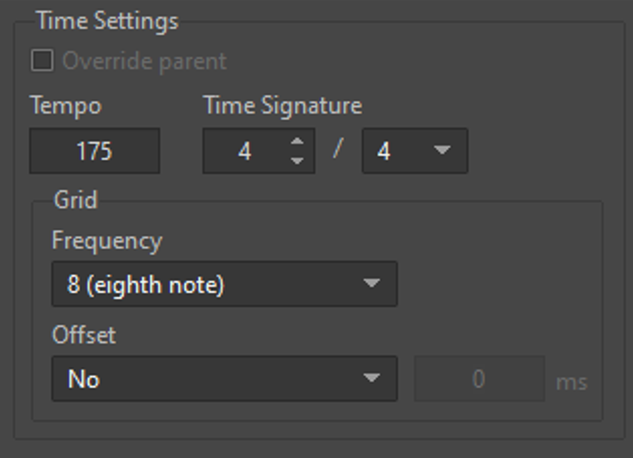Click the "Tempo" label

coord(66,105)
